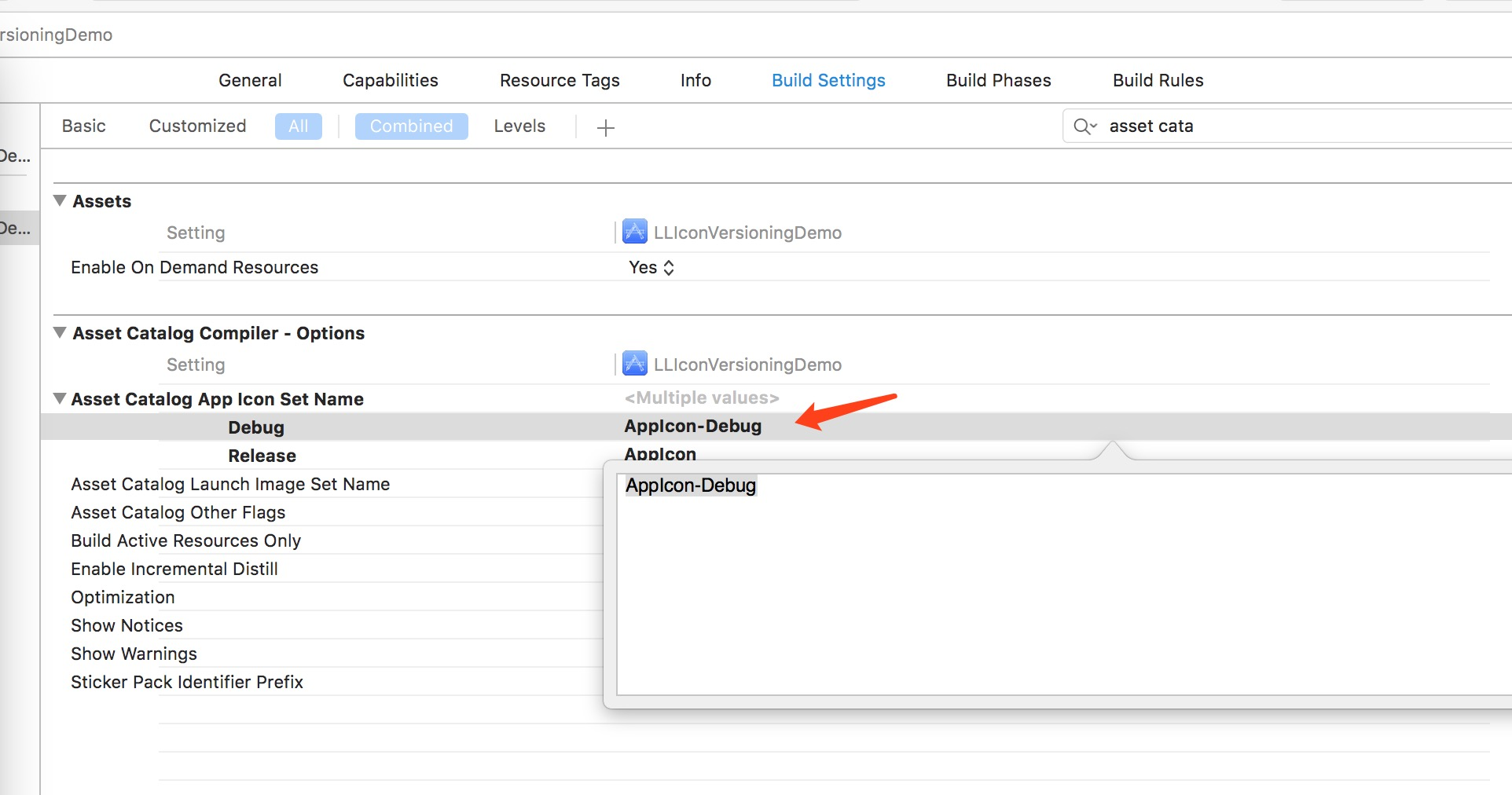Select the Build Settings tab

coord(828,80)
